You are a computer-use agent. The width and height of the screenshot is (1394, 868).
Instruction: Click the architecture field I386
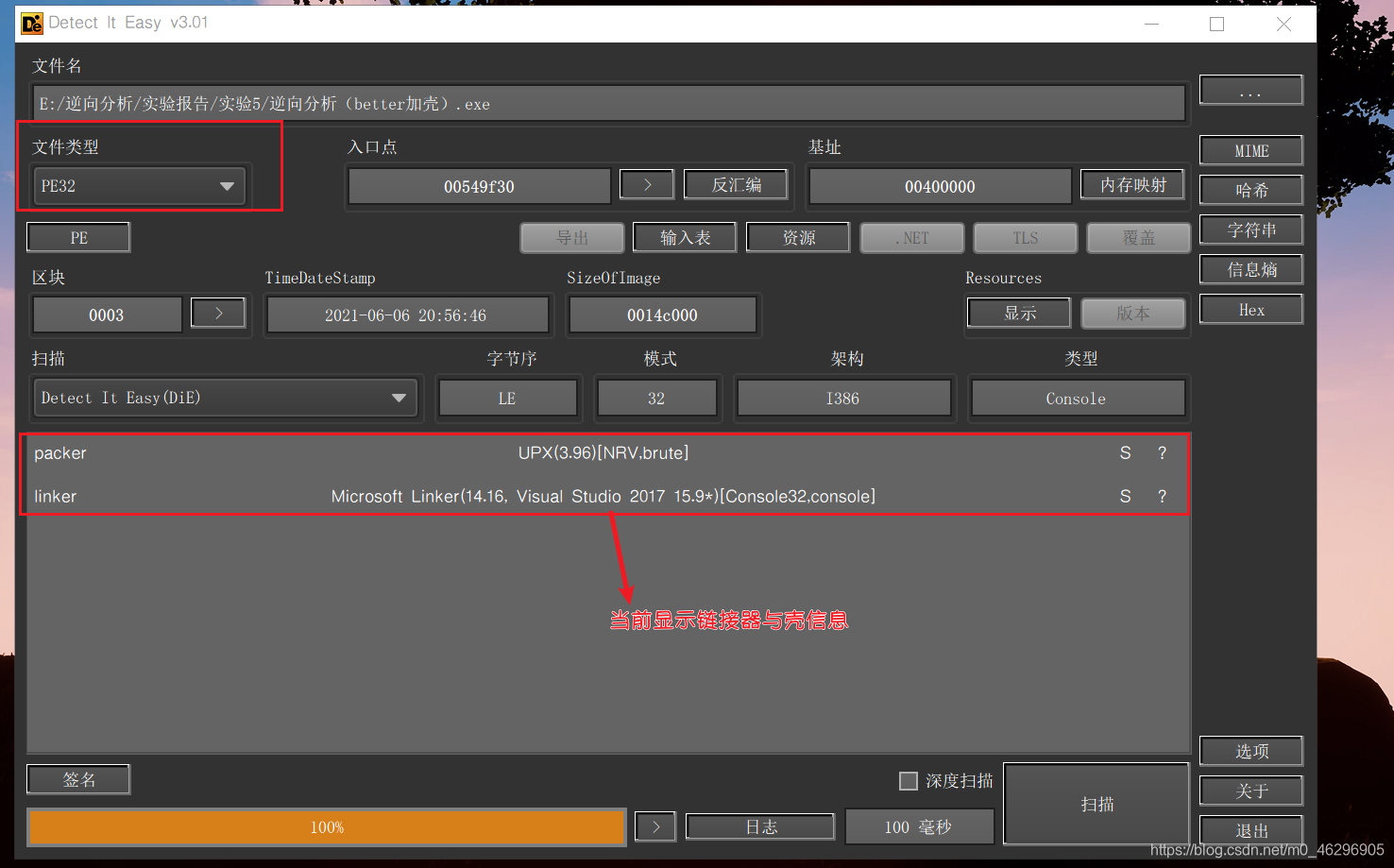(843, 398)
